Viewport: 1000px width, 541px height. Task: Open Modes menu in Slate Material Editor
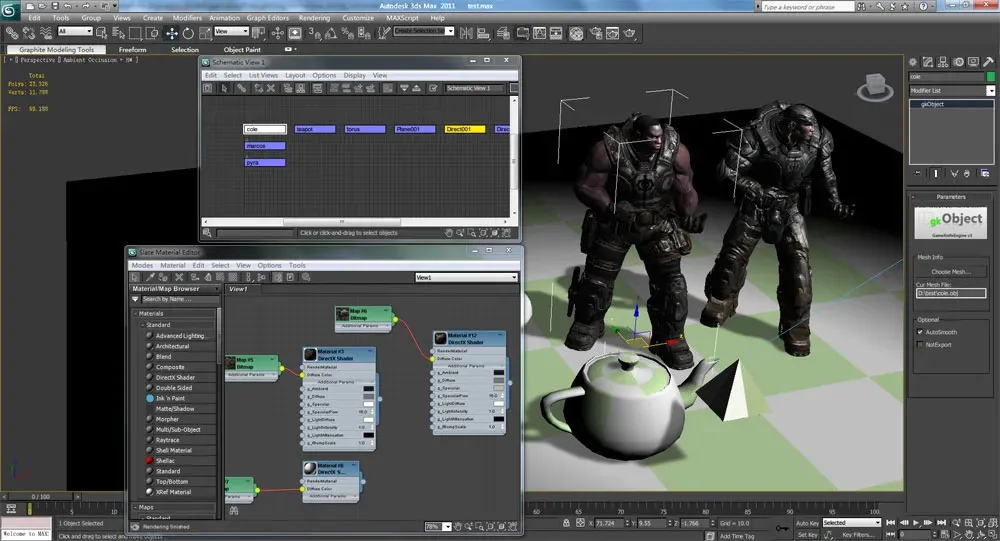pos(142,265)
